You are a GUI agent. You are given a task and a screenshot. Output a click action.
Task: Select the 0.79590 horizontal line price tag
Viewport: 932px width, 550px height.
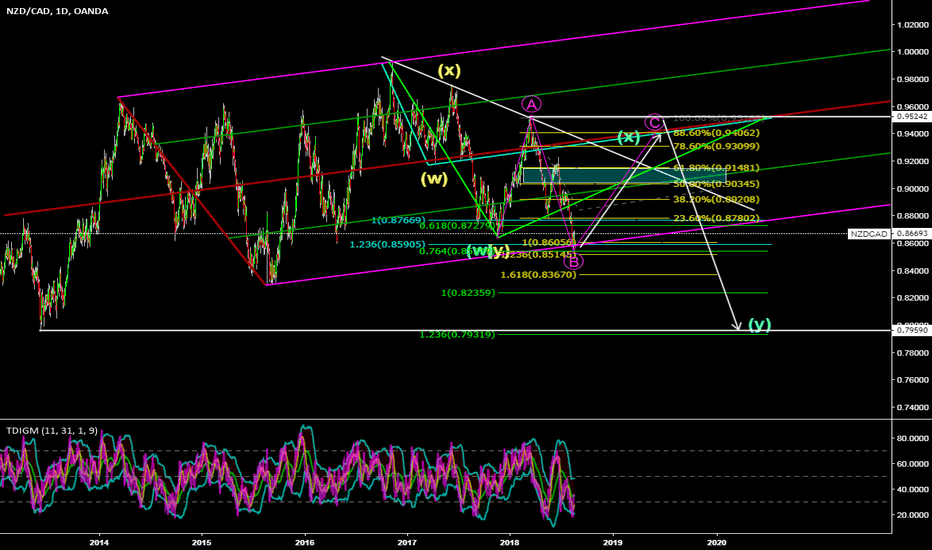(x=912, y=330)
